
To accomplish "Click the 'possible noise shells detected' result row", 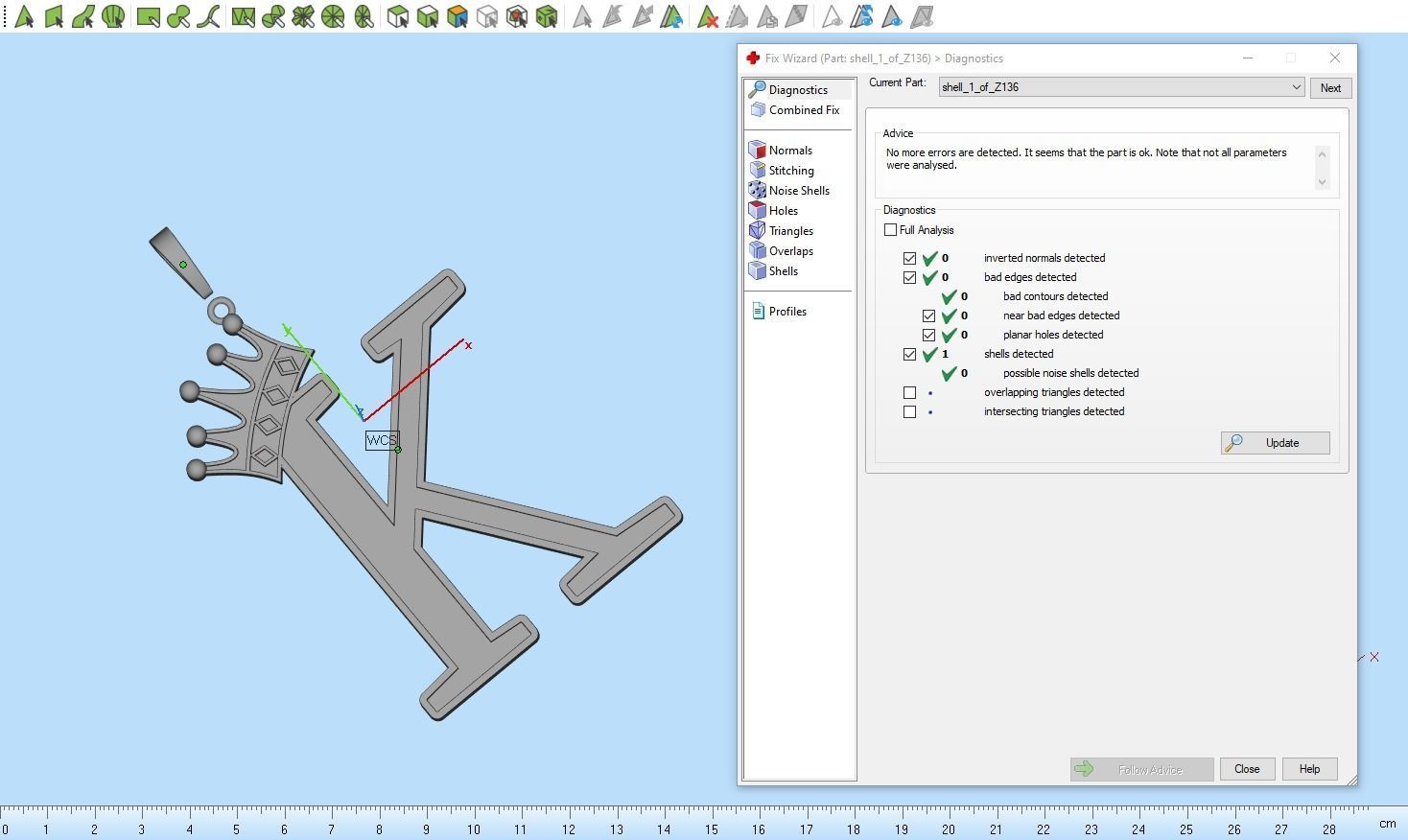I will coord(1070,374).
